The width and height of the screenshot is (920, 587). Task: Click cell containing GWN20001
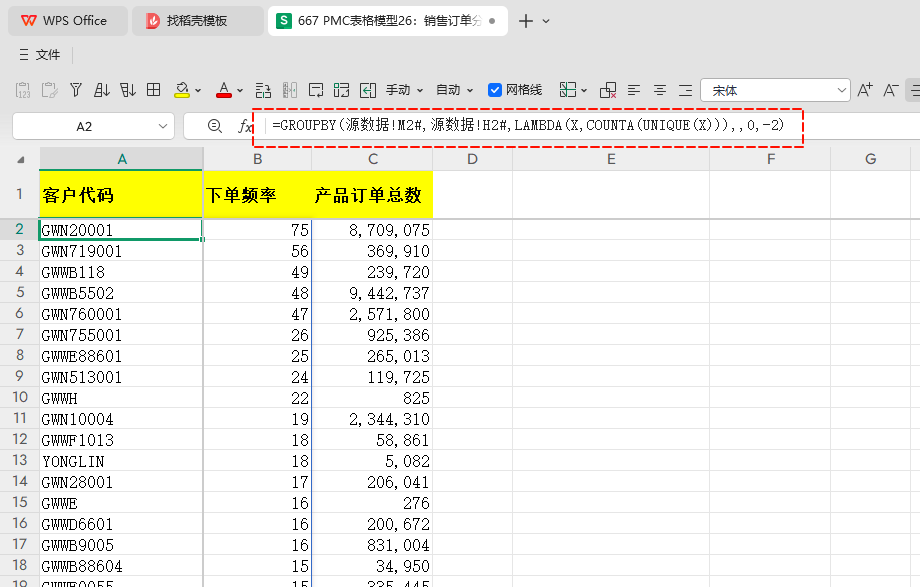tap(121, 230)
